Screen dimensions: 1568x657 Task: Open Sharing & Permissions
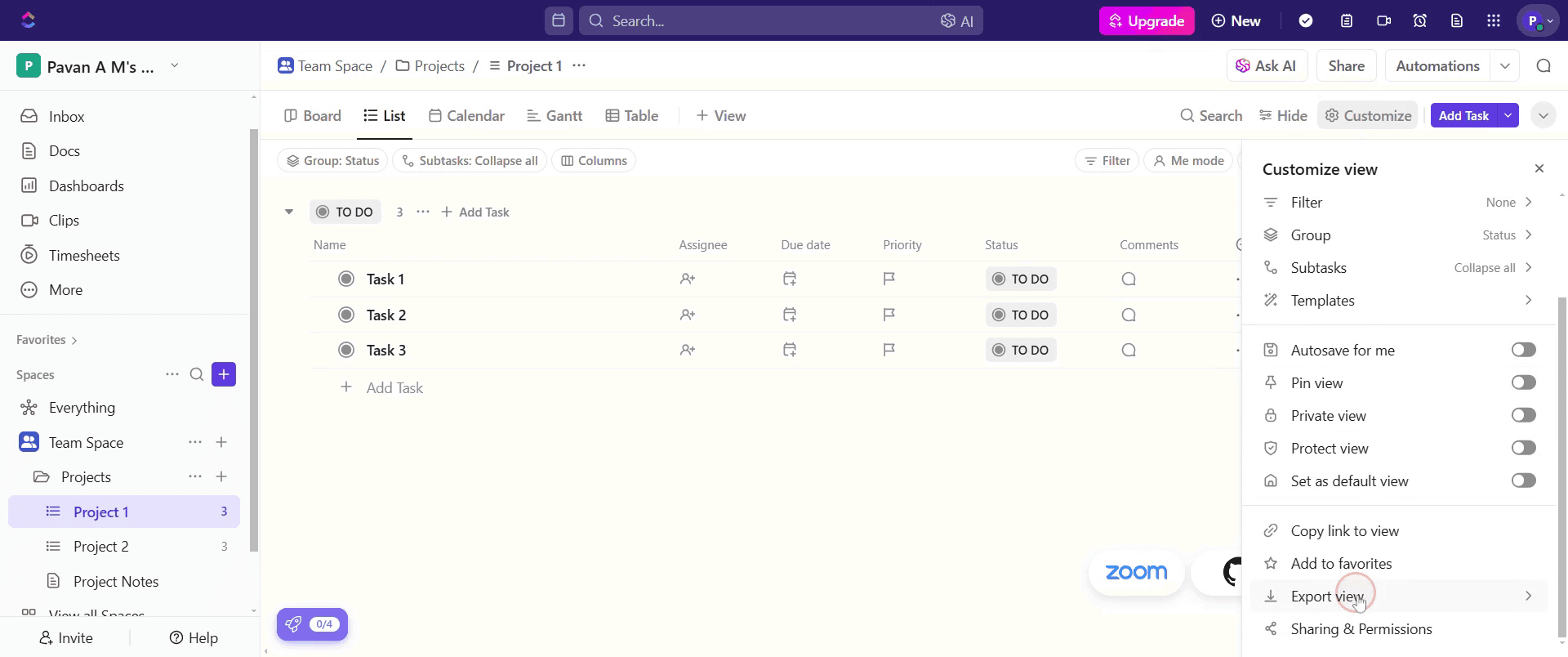point(1397,628)
